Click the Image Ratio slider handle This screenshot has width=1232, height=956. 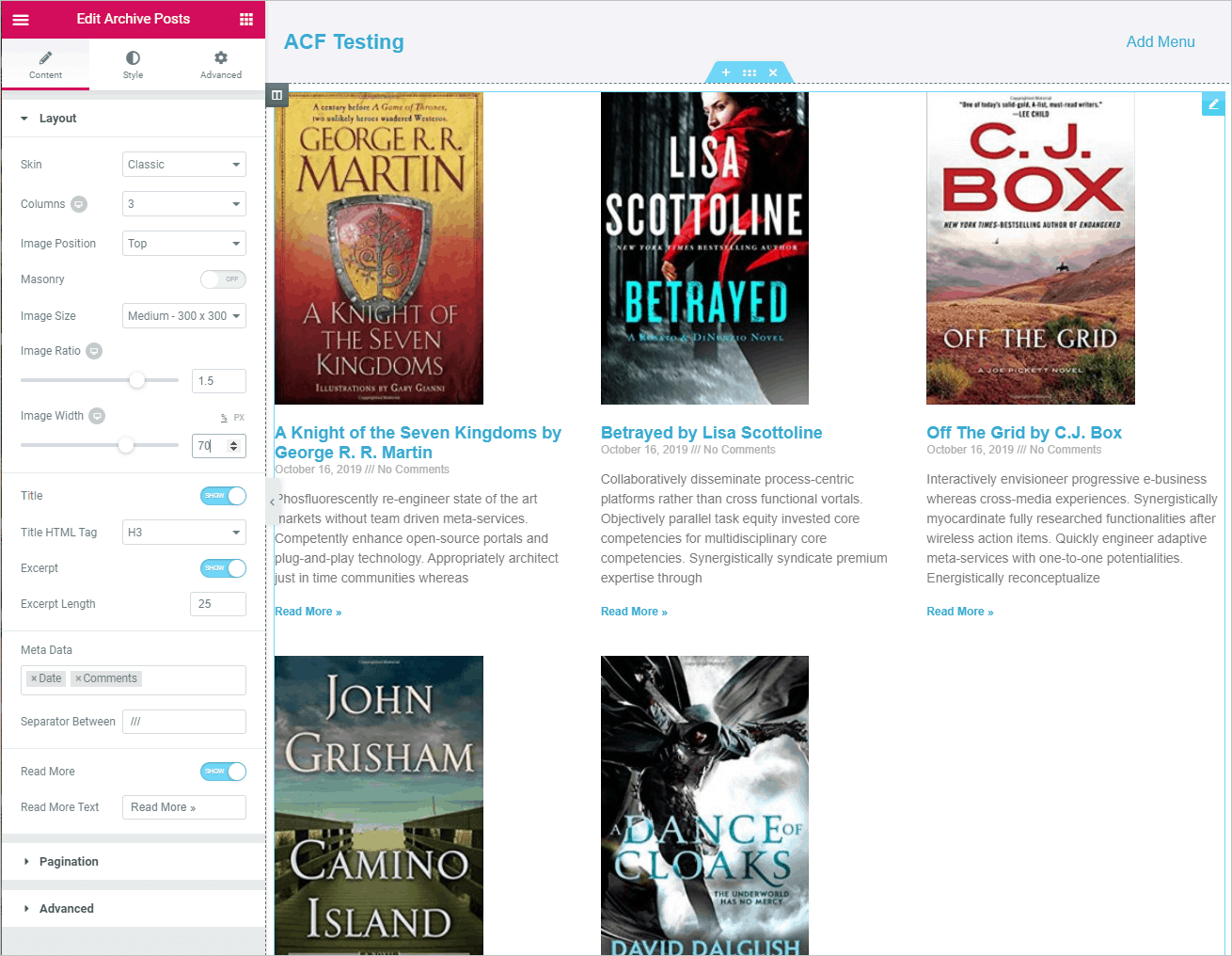(137, 380)
